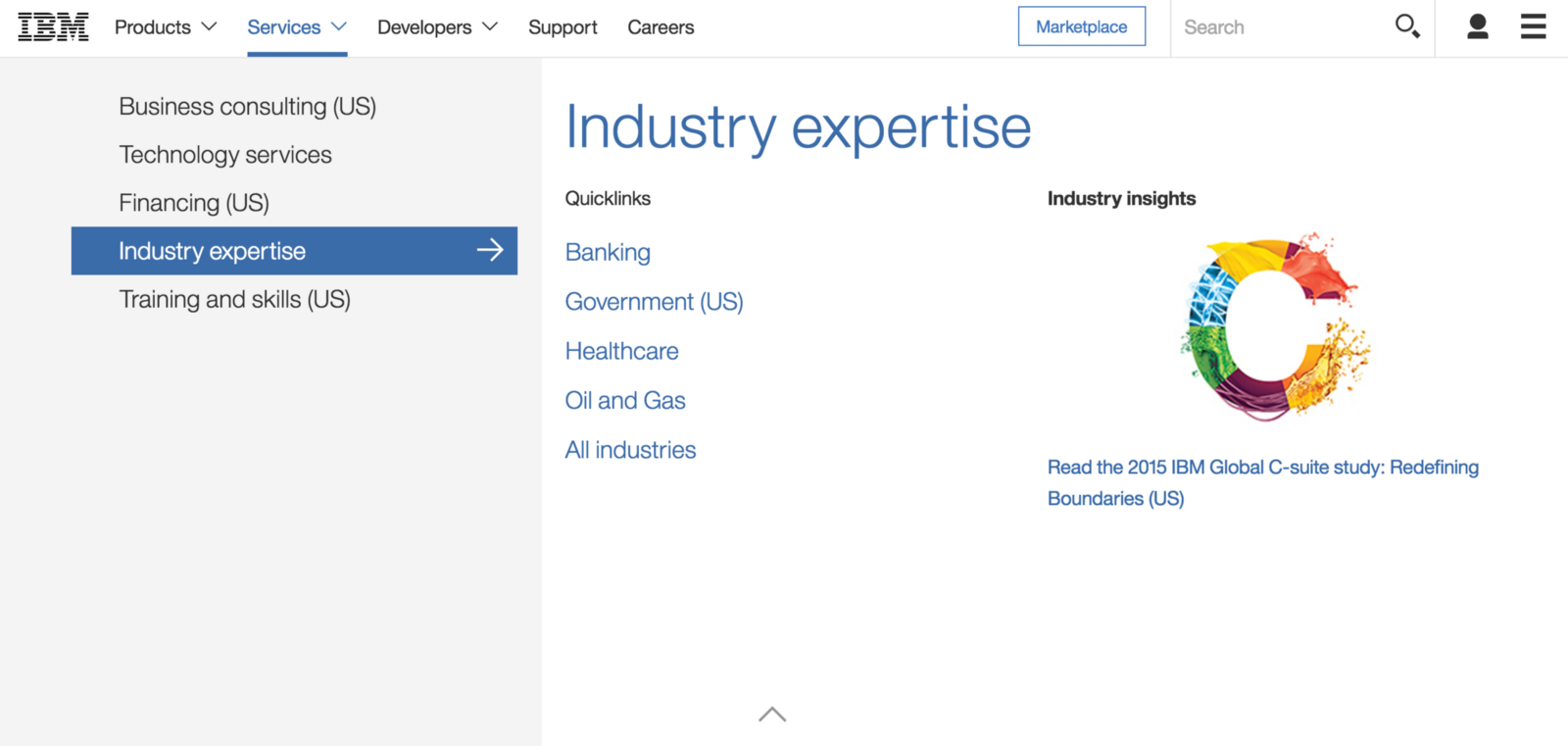Expand the Services dropdown
This screenshot has height=746, width=1568.
click(x=297, y=27)
